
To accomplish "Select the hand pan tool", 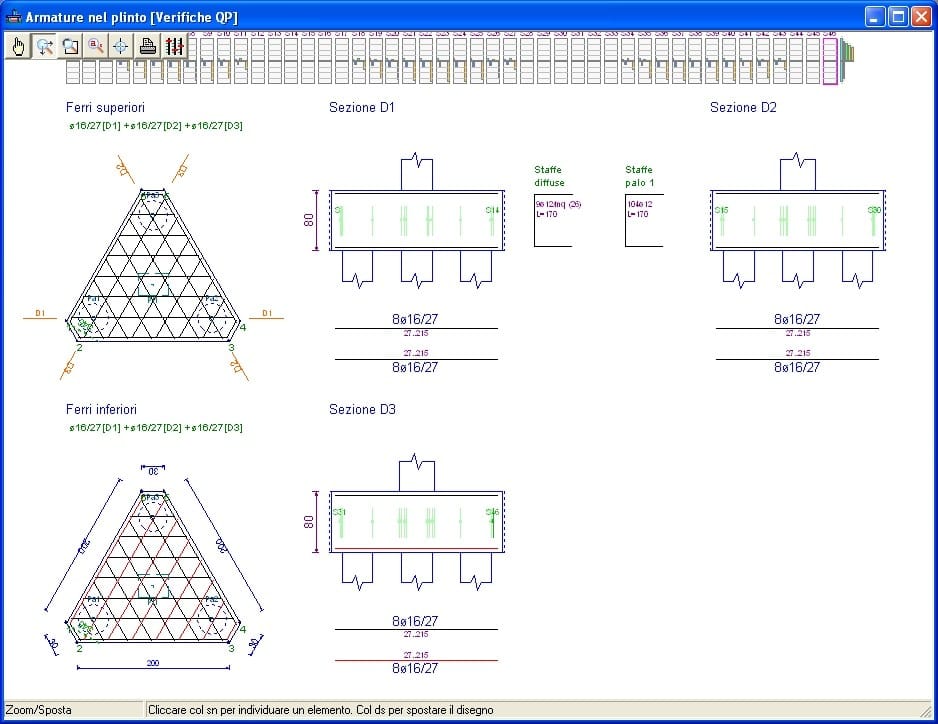I will point(18,46).
